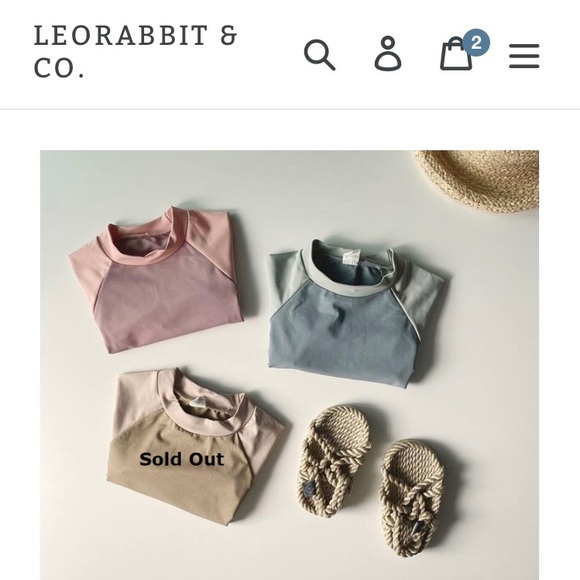Click the white label inside blue shirt neckline
This screenshot has height=580, width=580.
point(351,257)
